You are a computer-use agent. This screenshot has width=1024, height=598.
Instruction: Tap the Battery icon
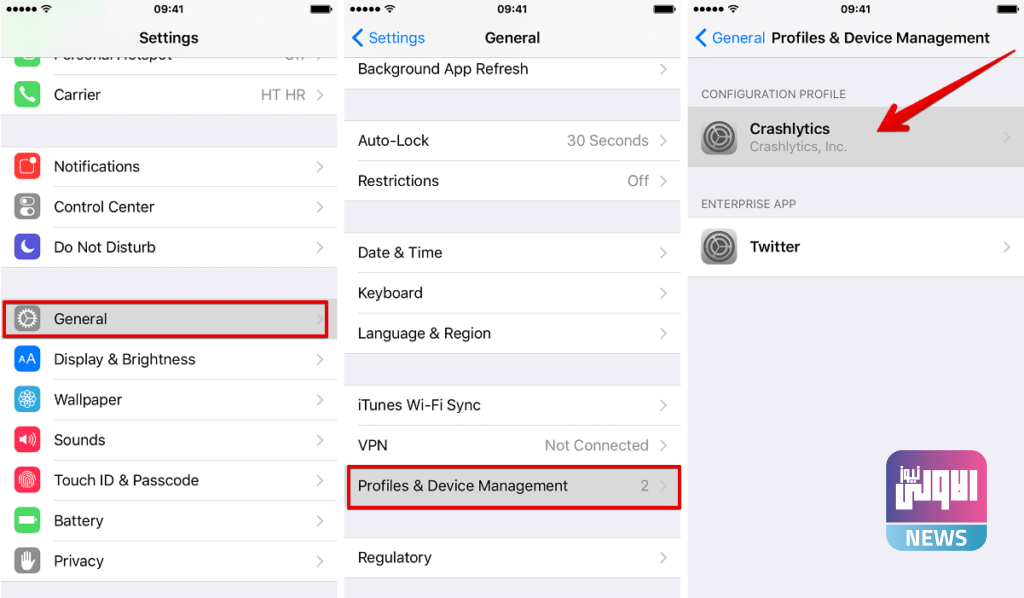(x=27, y=521)
